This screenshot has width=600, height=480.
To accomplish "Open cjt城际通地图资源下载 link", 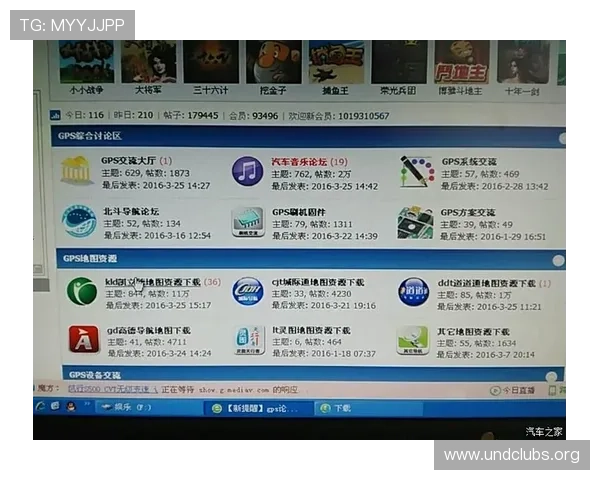I will click(318, 283).
